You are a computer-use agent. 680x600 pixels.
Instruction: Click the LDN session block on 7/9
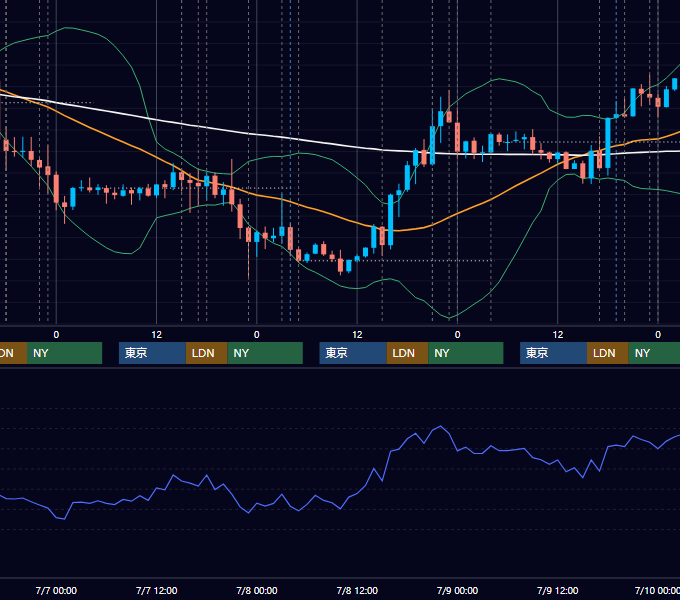tap(608, 353)
